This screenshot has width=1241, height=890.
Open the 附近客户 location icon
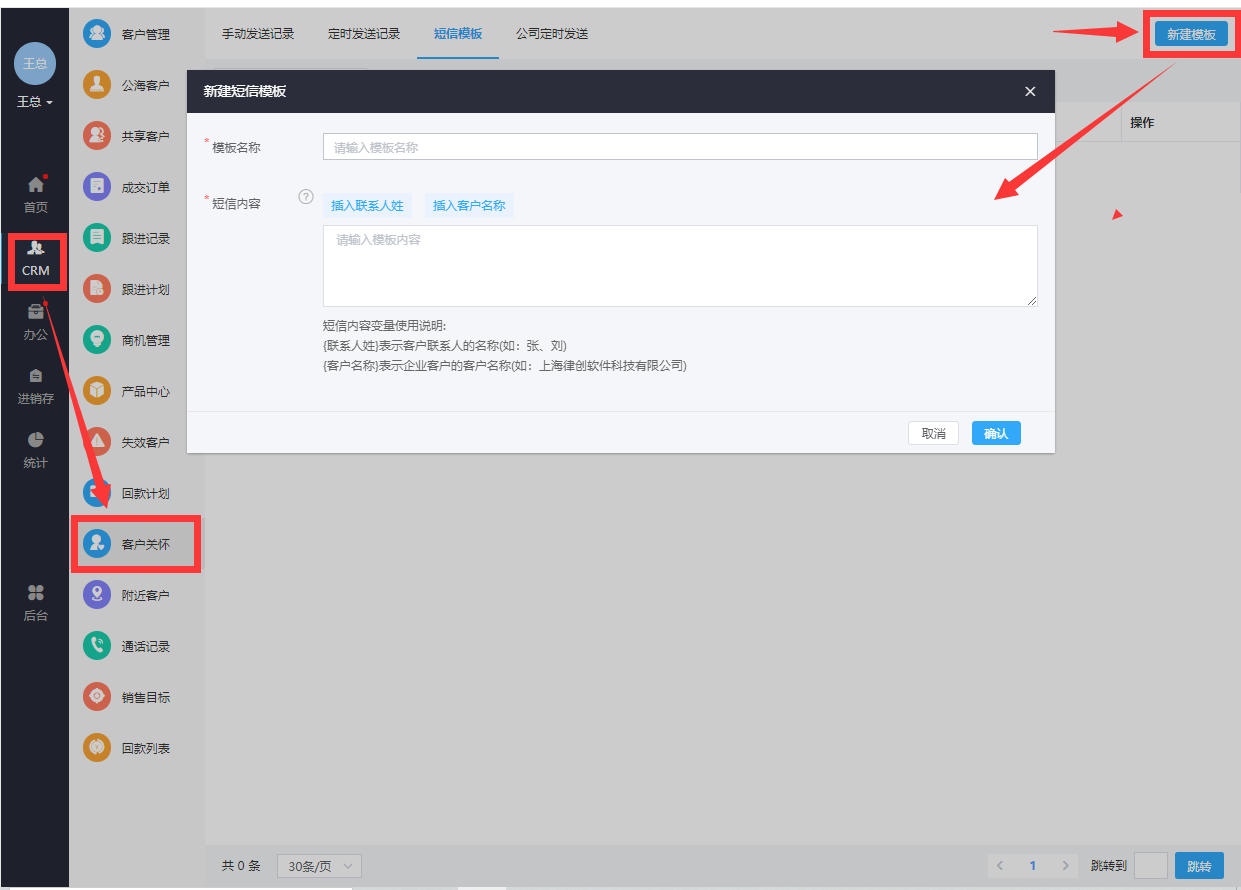(x=97, y=595)
